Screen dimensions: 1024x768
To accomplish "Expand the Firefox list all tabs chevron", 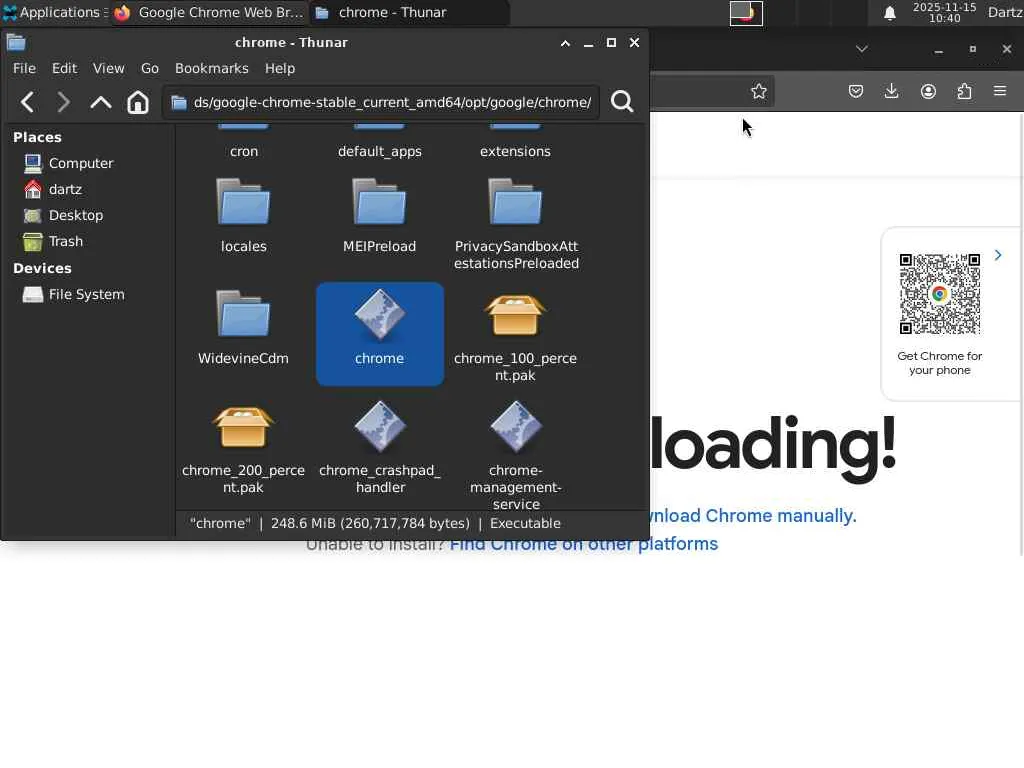I will [x=862, y=49].
